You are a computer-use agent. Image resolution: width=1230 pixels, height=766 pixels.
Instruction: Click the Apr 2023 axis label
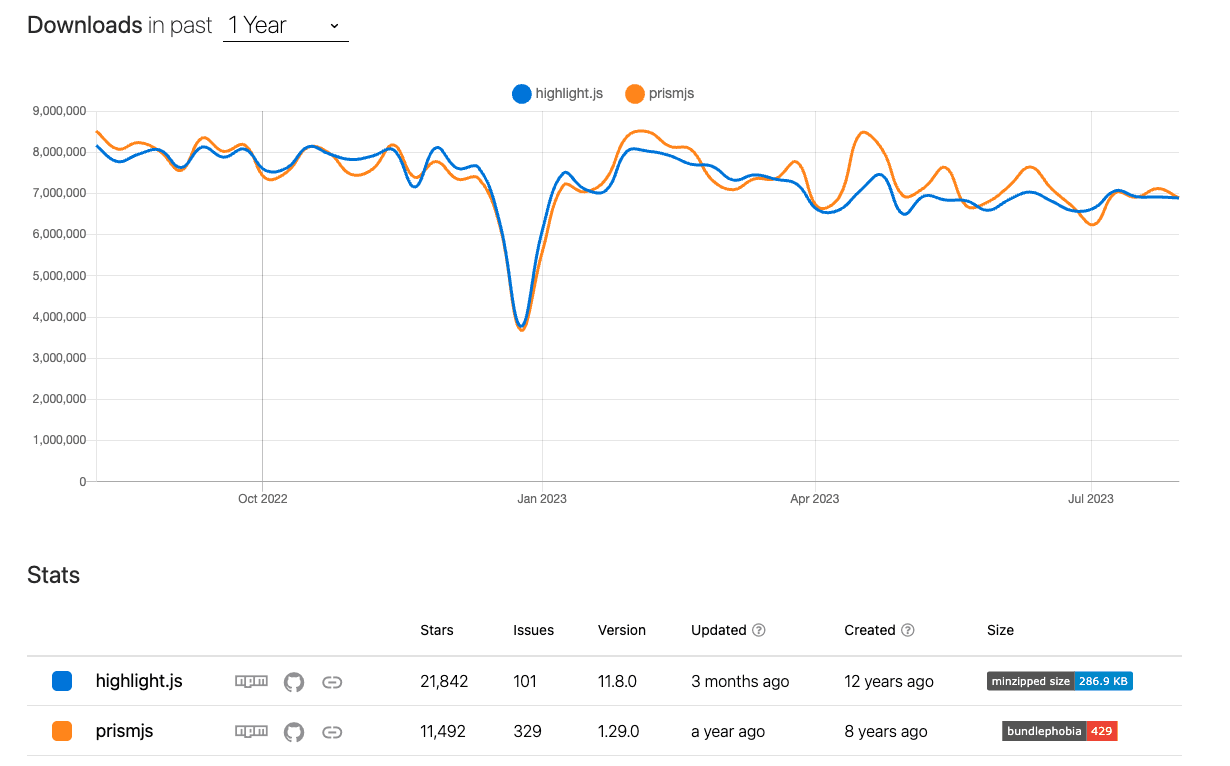(815, 498)
